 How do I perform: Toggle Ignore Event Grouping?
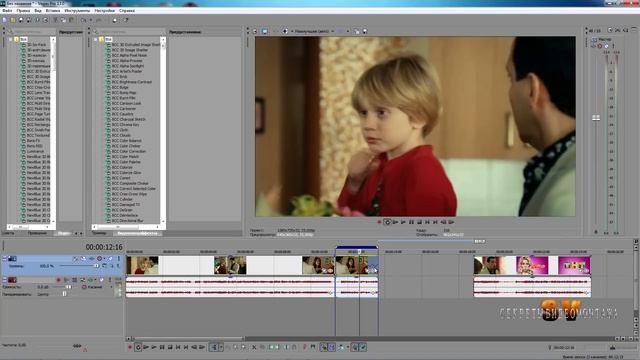pos(363,347)
